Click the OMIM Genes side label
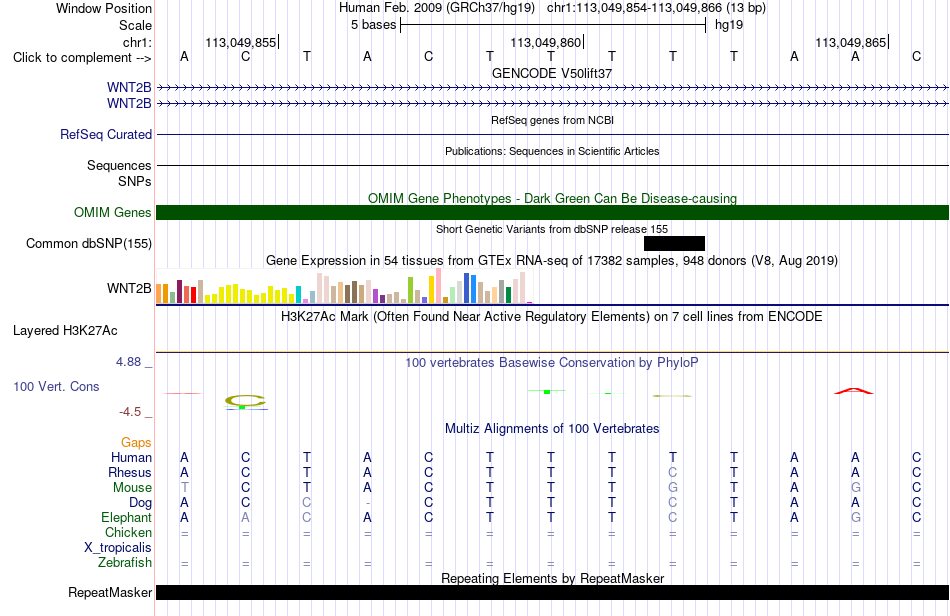950x616 pixels. point(113,213)
